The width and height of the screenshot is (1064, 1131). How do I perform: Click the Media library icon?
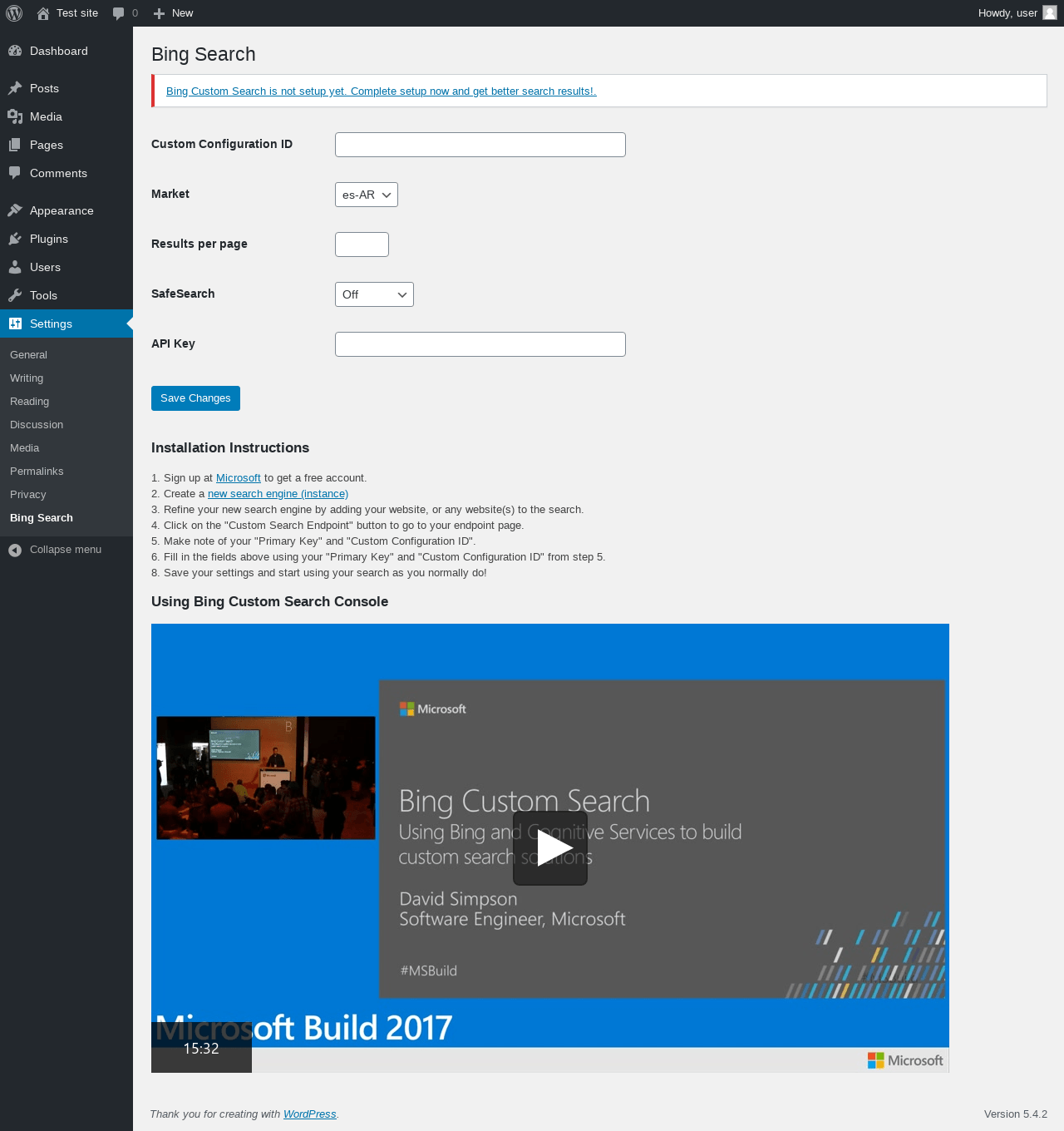(x=15, y=116)
